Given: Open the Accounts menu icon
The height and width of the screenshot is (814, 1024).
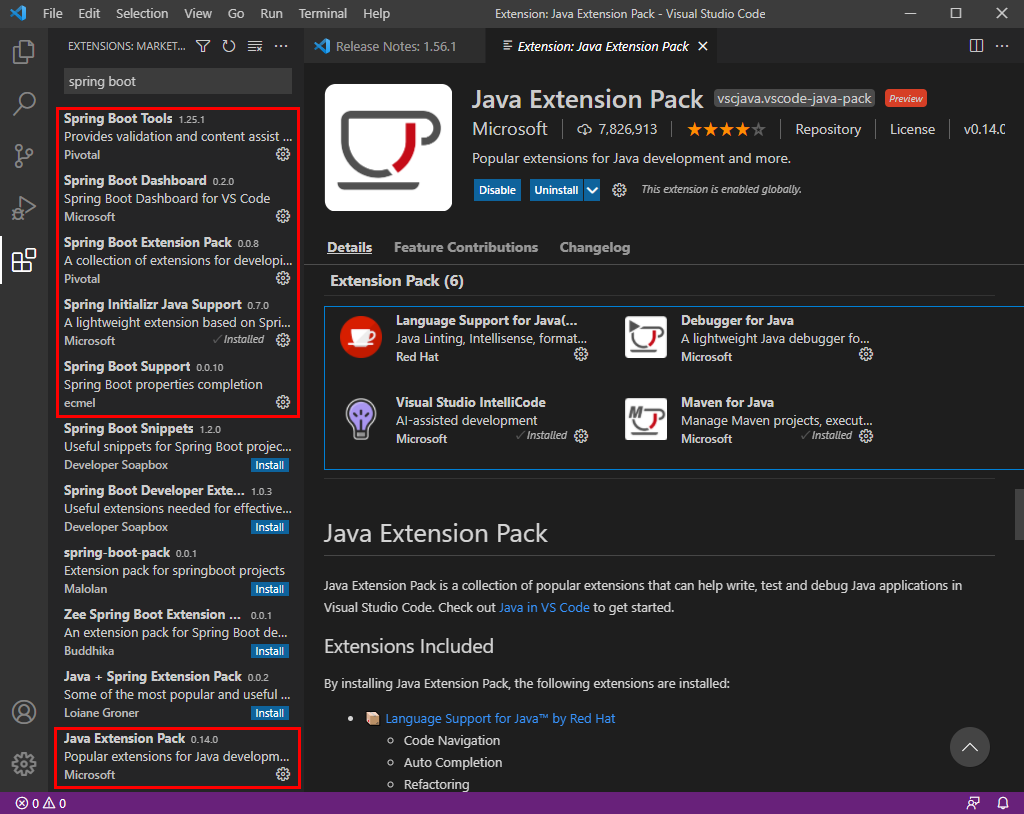Looking at the screenshot, I should click(x=24, y=712).
